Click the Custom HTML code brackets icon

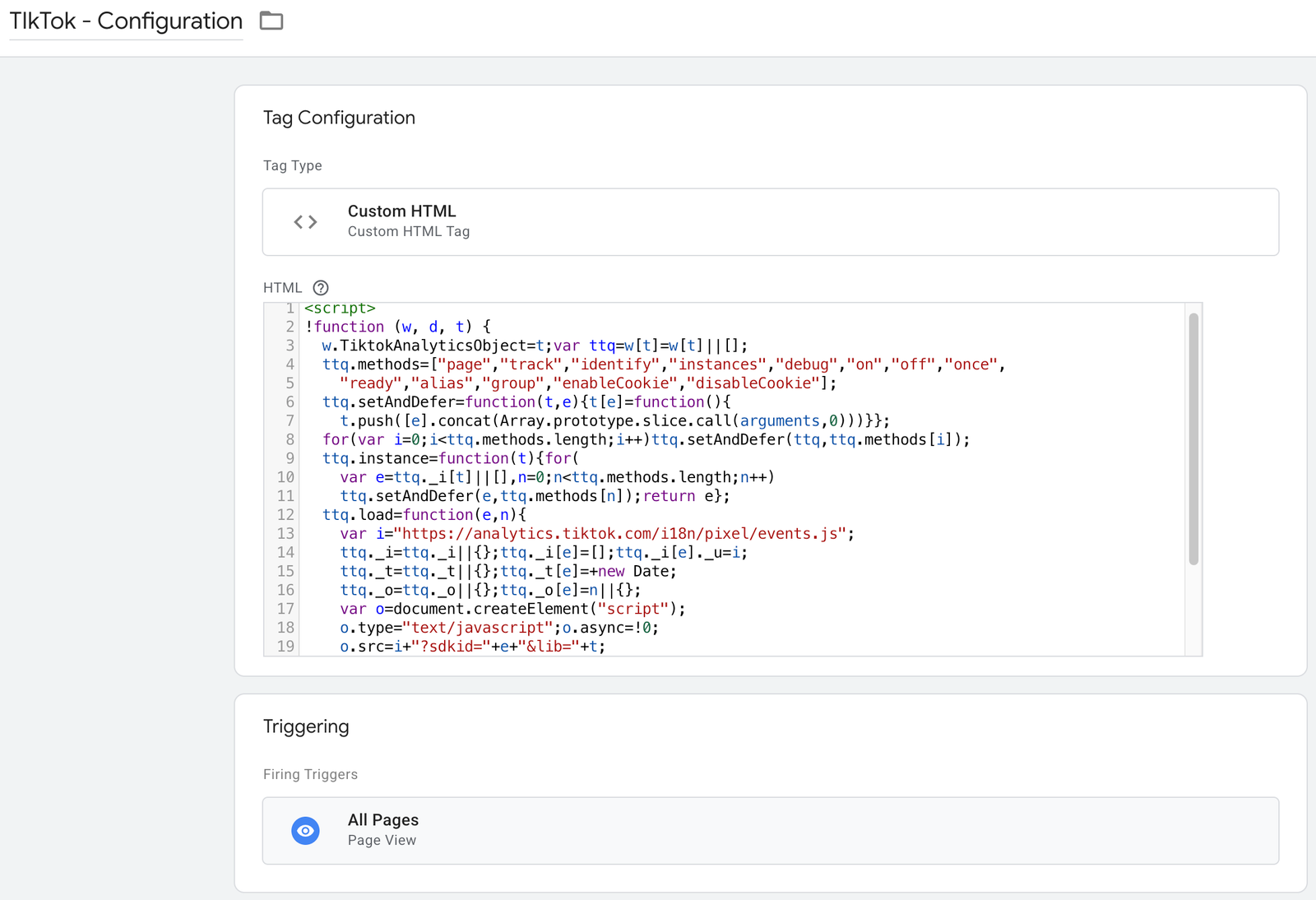tap(306, 222)
